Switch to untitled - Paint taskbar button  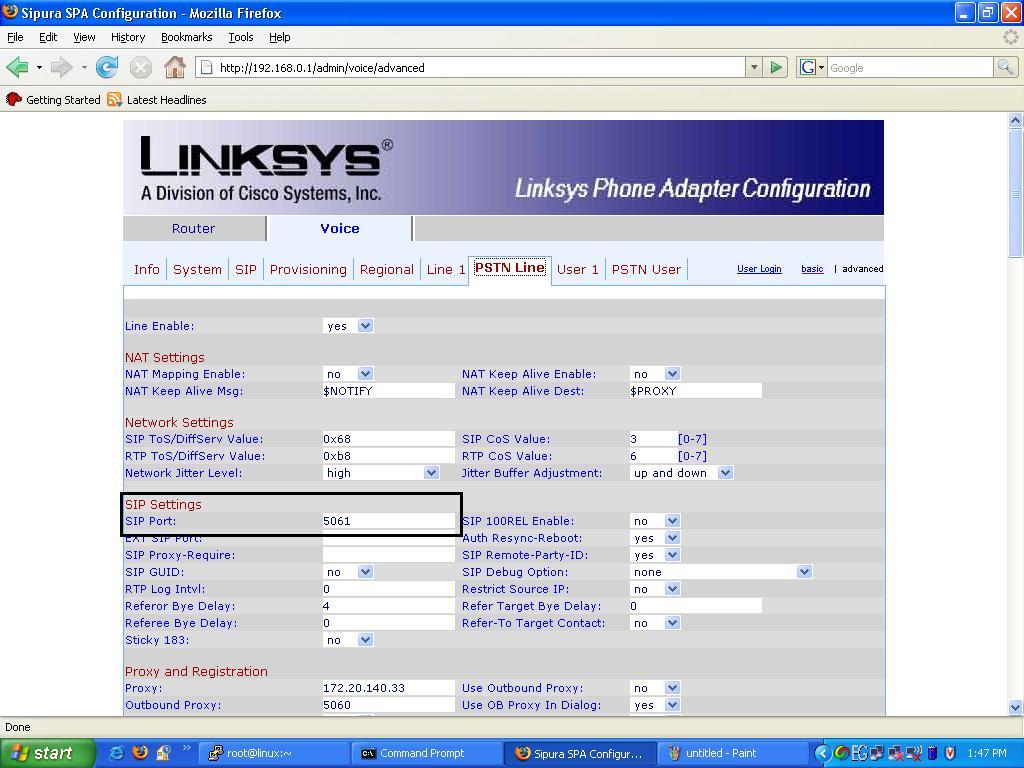coord(732,754)
